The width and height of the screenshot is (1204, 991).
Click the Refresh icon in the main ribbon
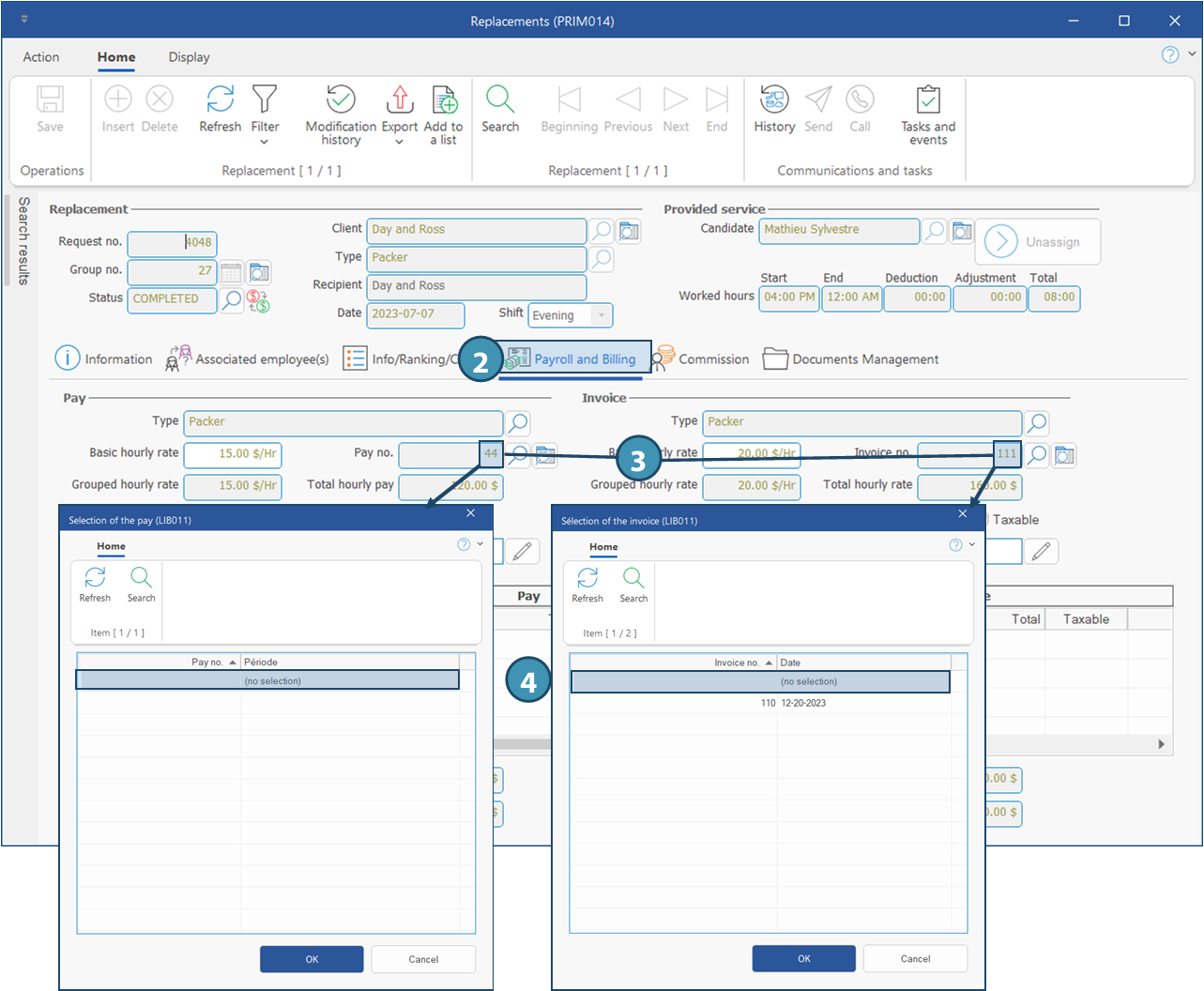click(x=220, y=99)
